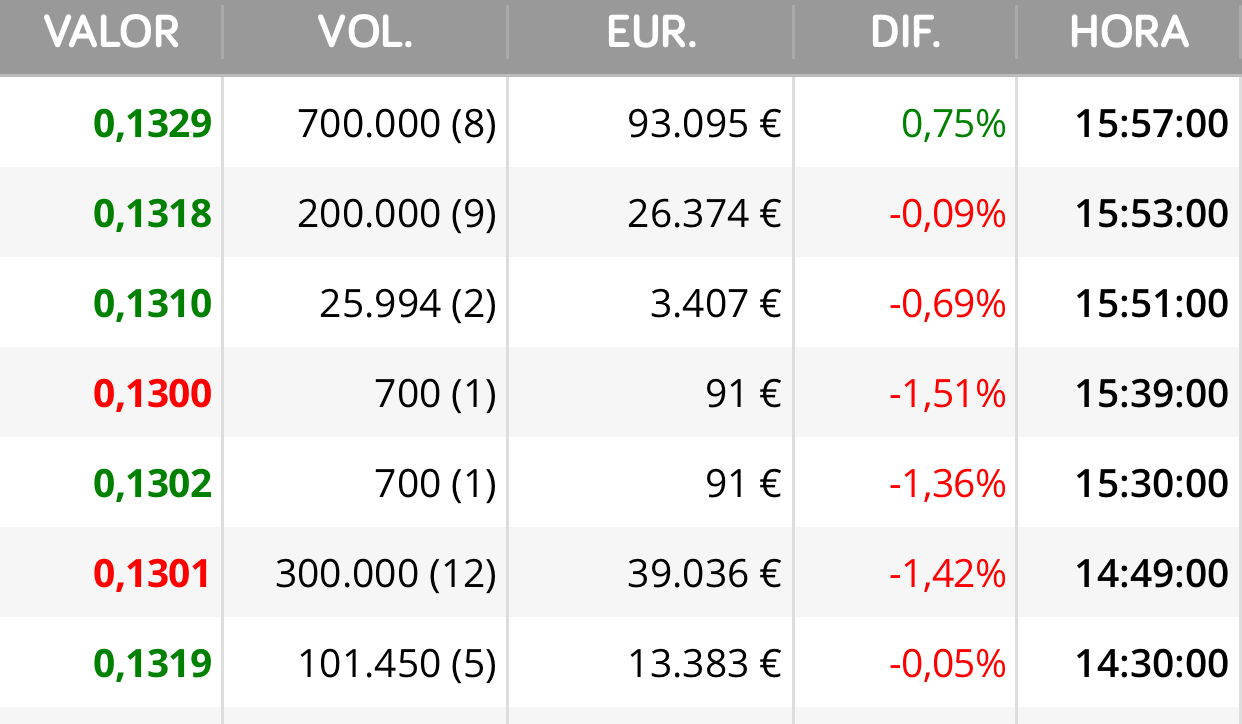Select the time 15:57:00
Viewport: 1242px width, 724px height.
[x=1152, y=124]
